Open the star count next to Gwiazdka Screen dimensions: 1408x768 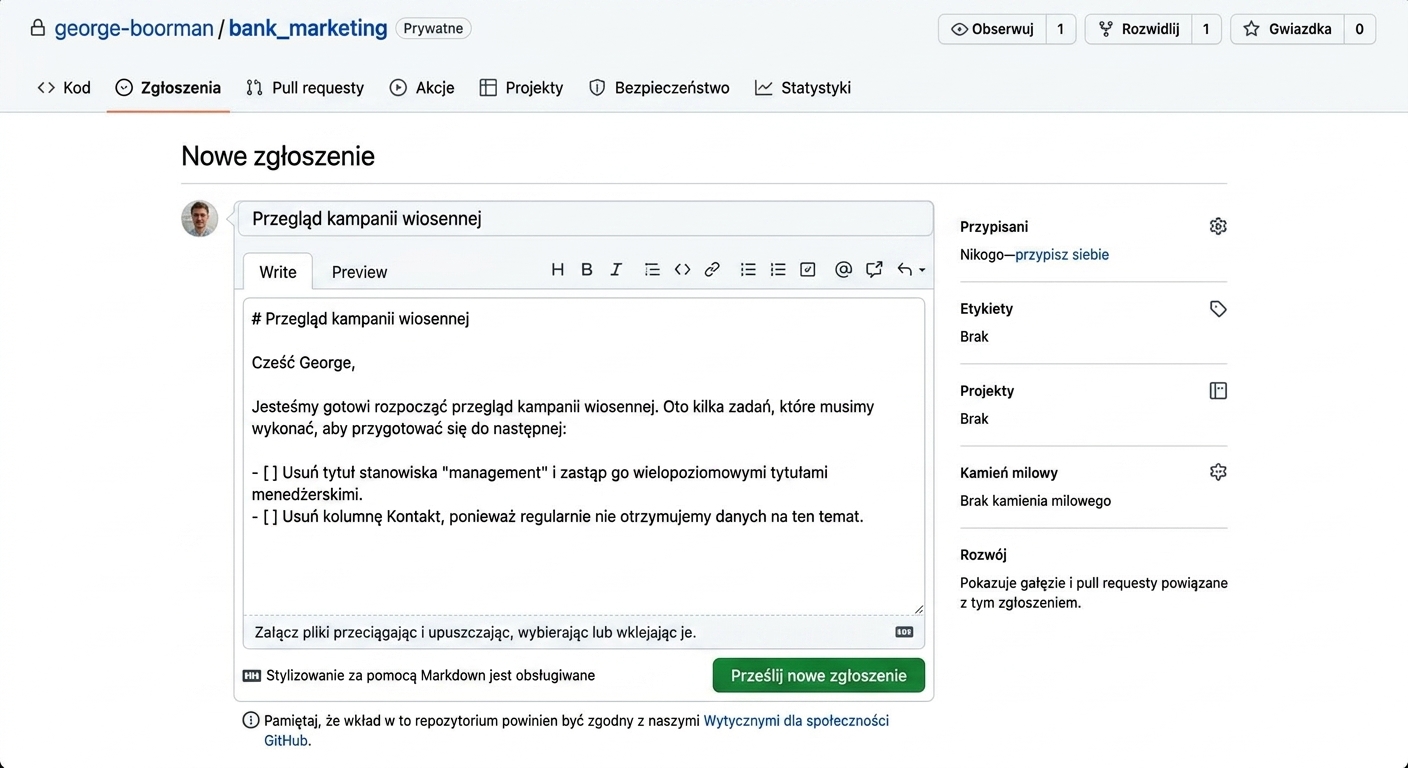pyautogui.click(x=1360, y=29)
